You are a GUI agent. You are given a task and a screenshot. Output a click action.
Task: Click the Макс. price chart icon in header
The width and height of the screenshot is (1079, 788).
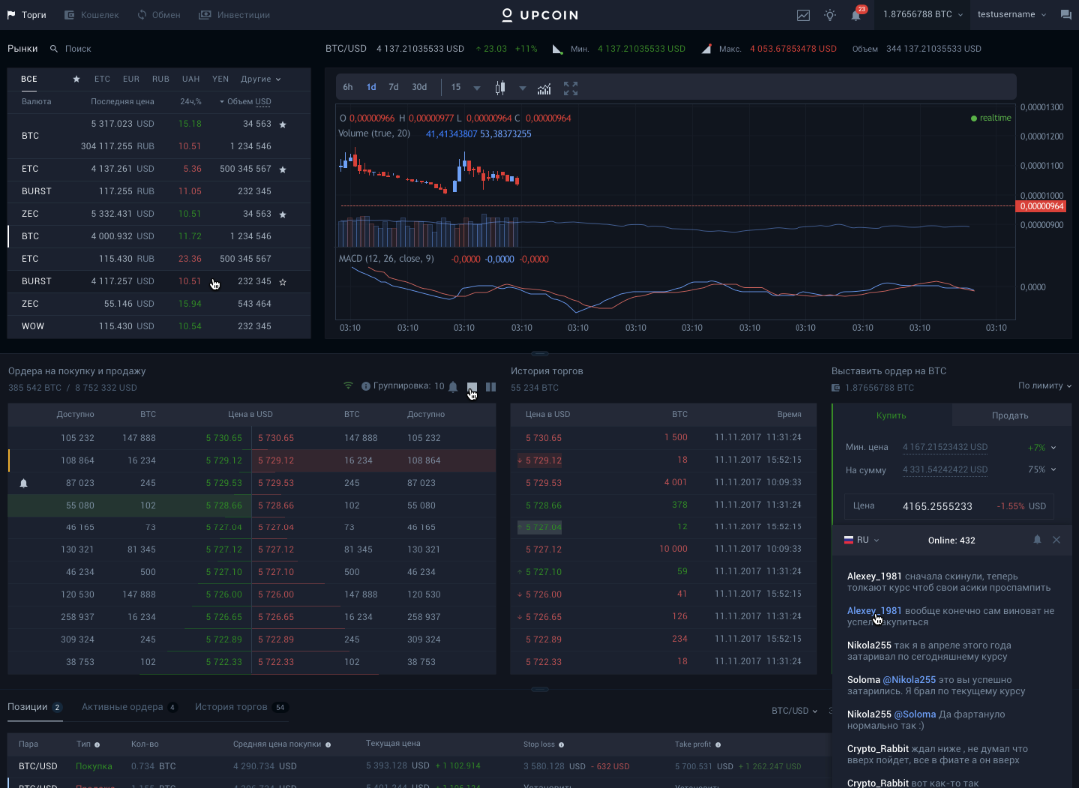coord(706,49)
